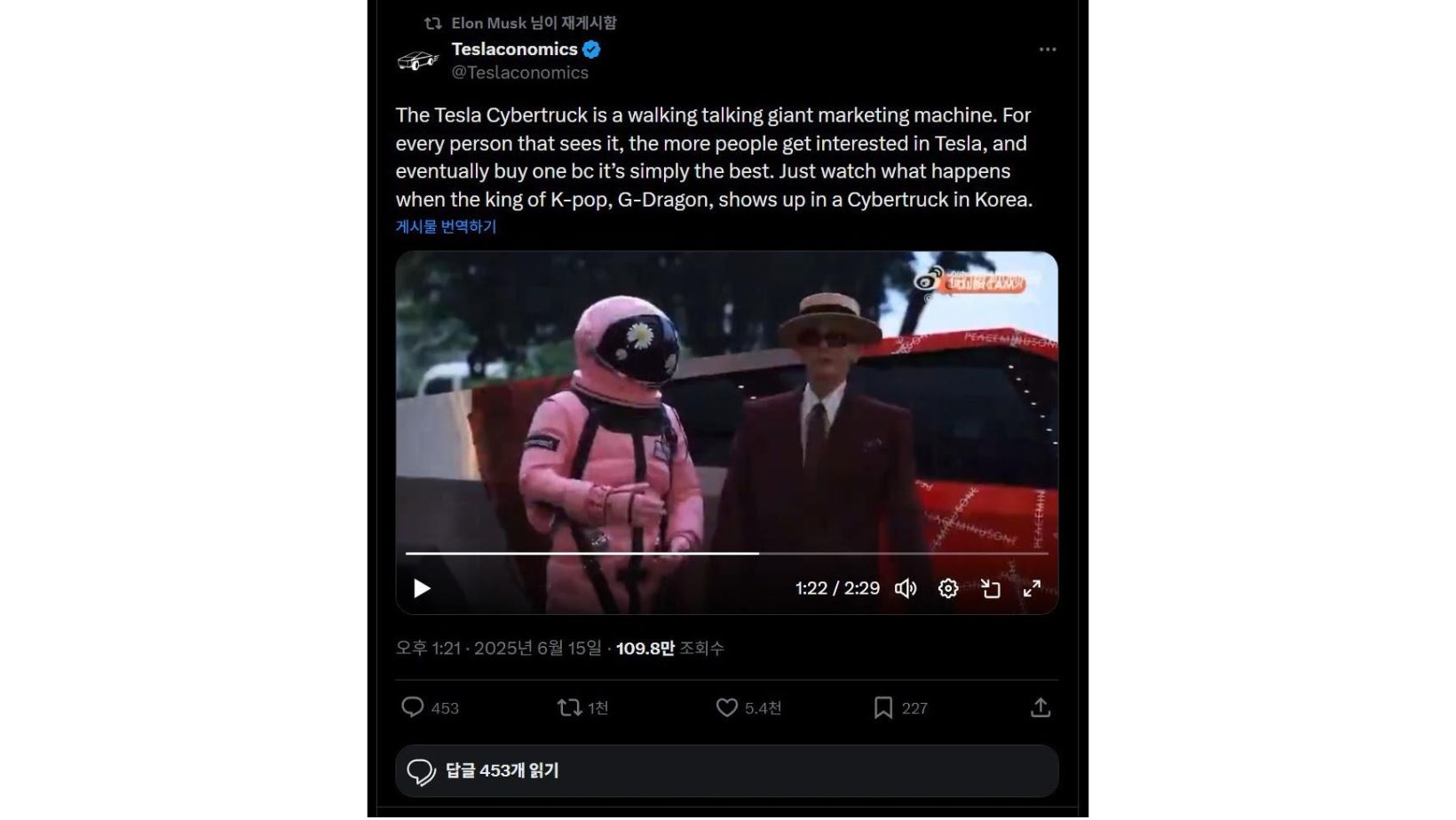Seek along the video progress bar
1456x820 pixels.
tap(726, 553)
